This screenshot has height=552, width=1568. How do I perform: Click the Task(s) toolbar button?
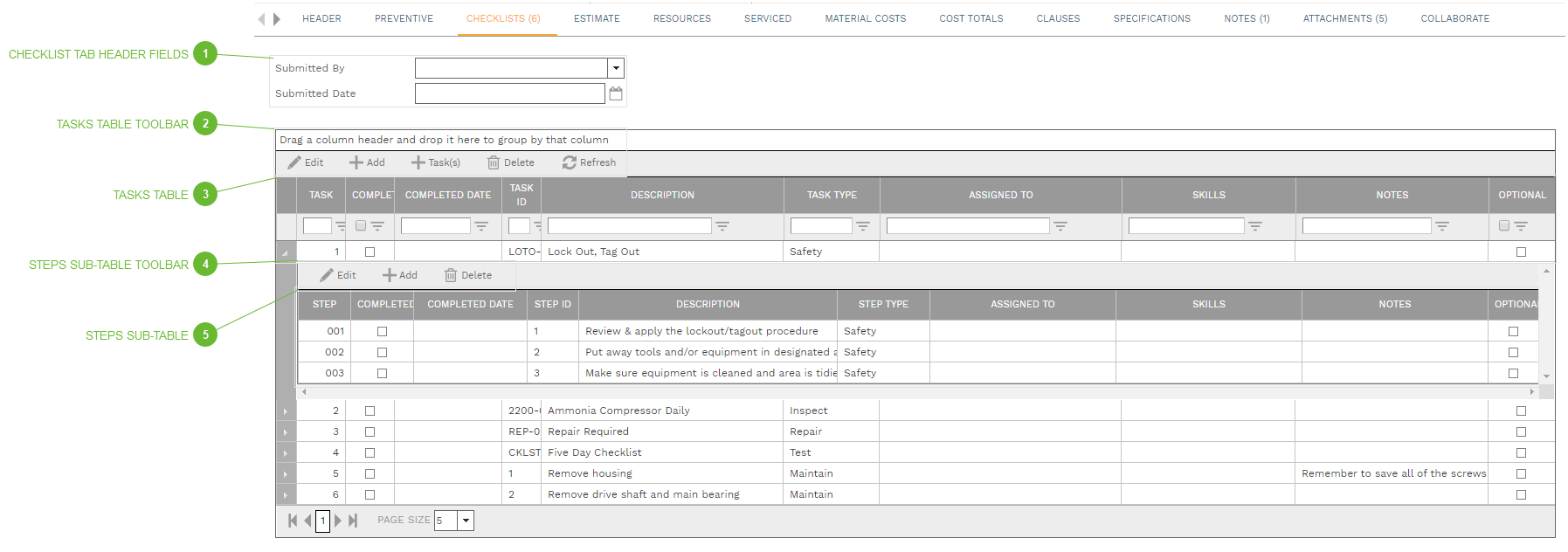[436, 162]
